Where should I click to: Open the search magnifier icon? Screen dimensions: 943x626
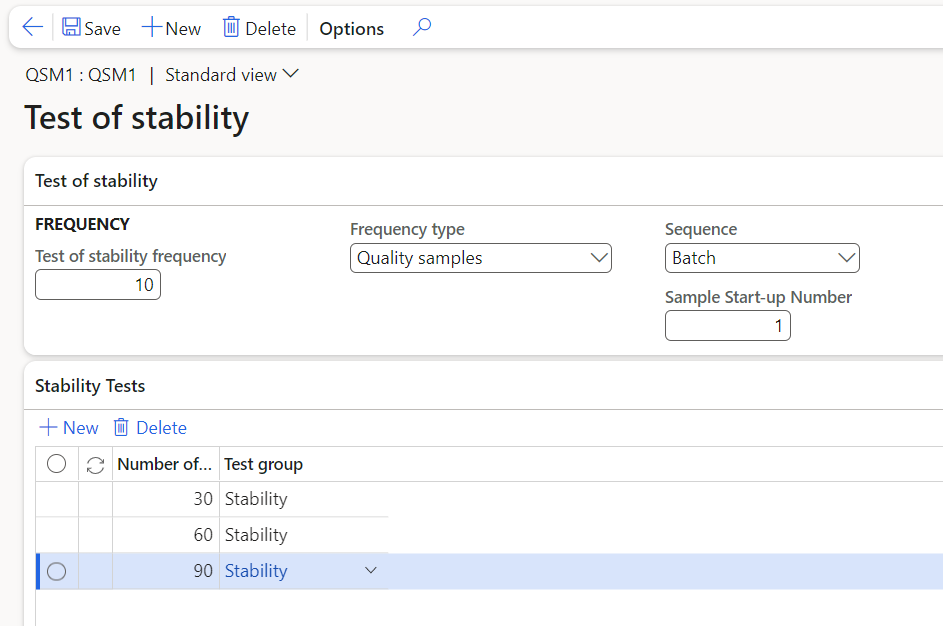pos(422,28)
